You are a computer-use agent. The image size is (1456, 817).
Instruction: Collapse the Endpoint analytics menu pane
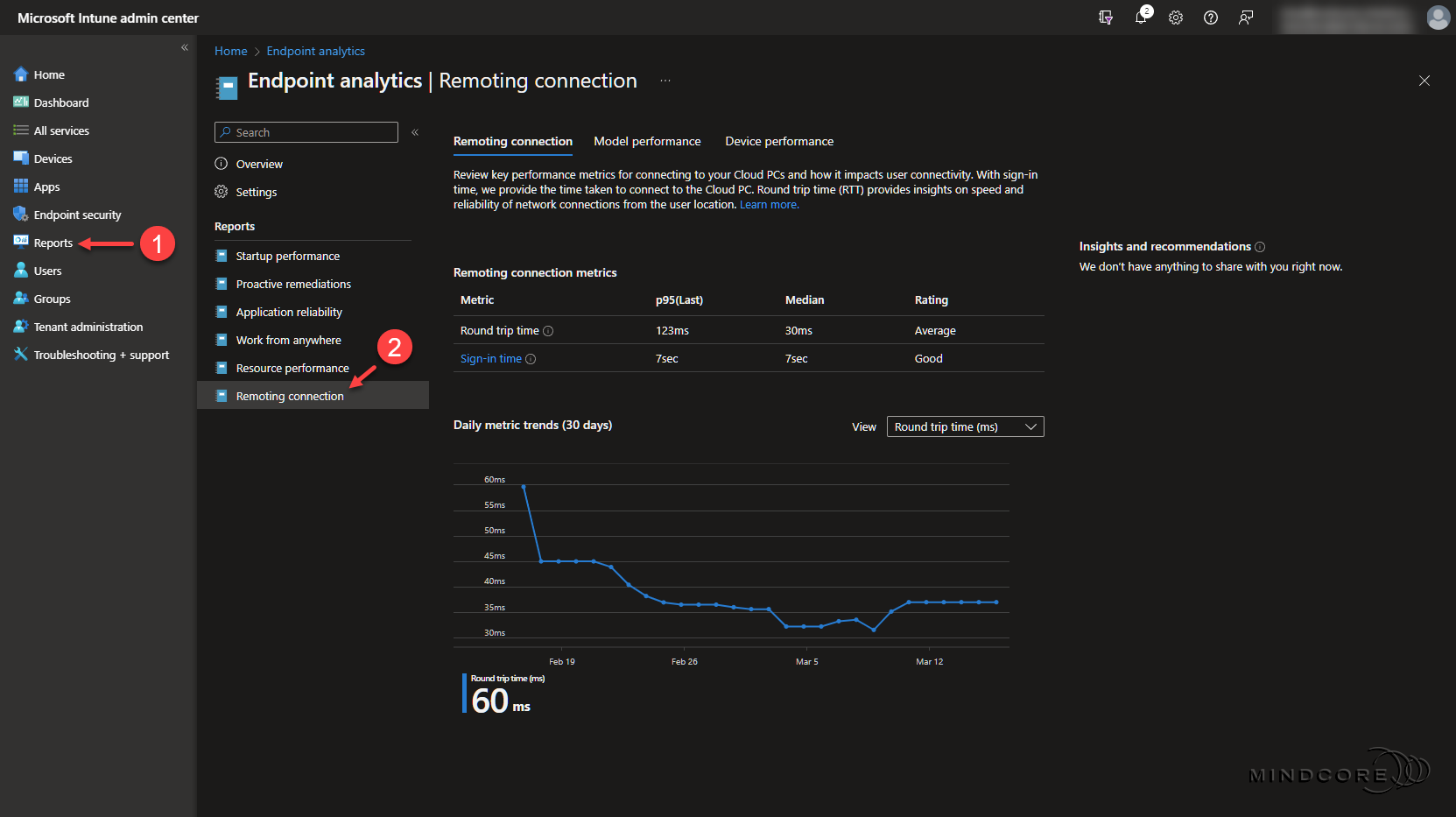pos(415,132)
